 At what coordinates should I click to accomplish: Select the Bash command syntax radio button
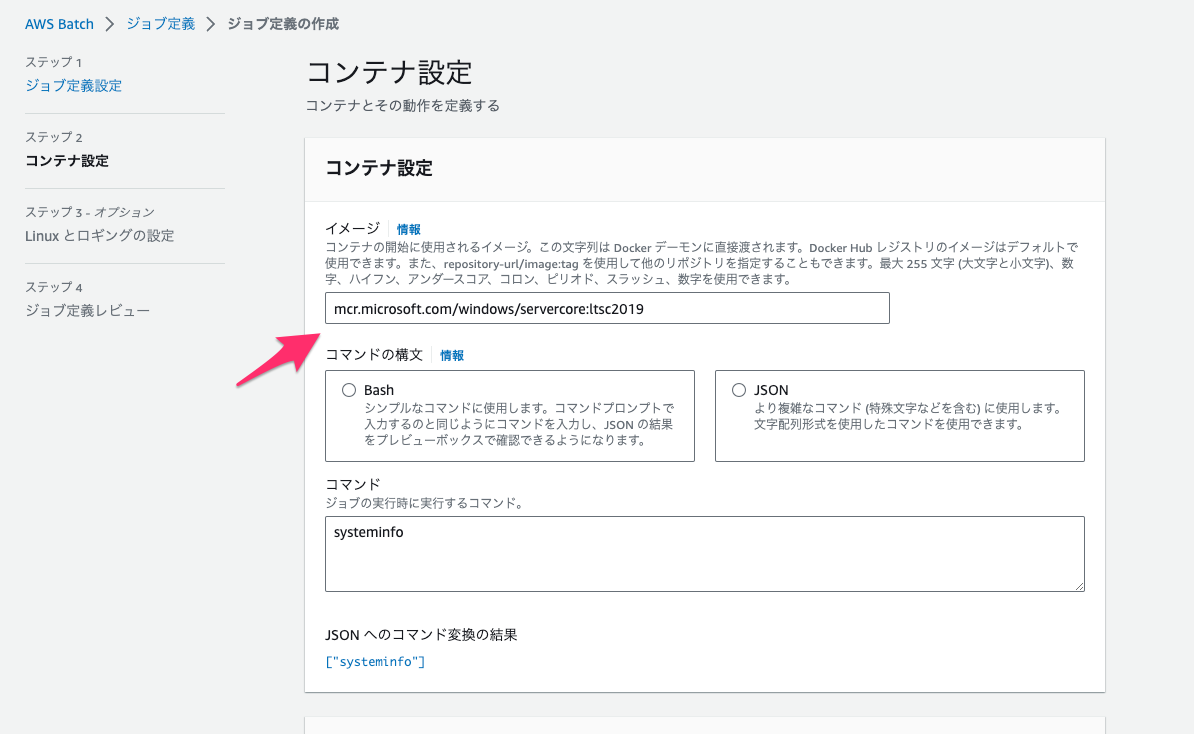[x=352, y=390]
